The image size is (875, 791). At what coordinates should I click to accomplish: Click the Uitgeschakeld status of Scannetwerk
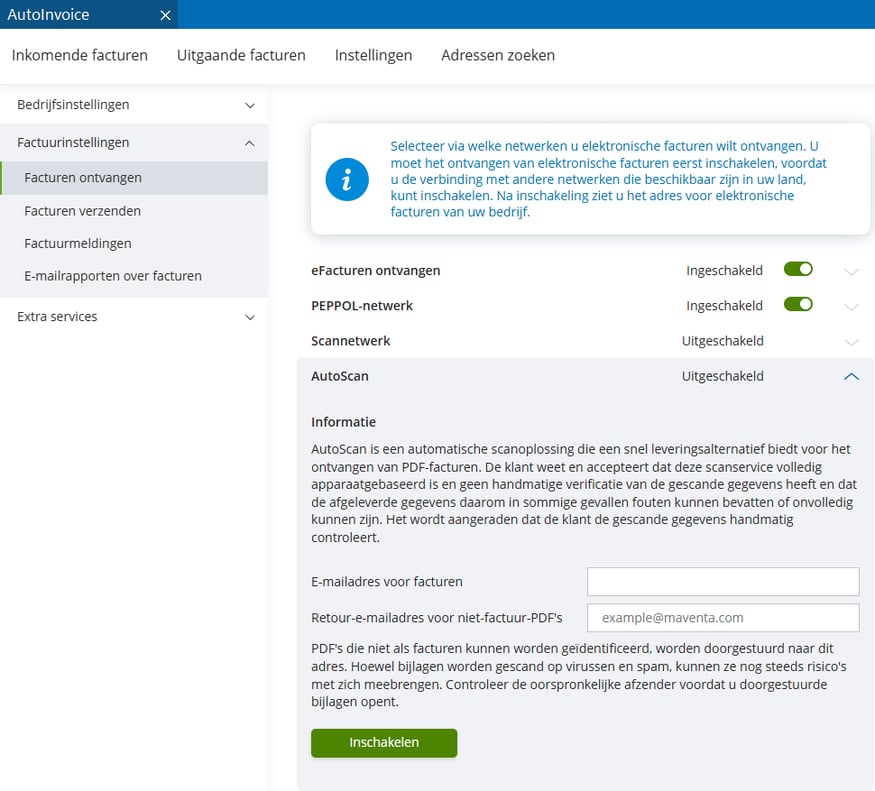tap(723, 341)
